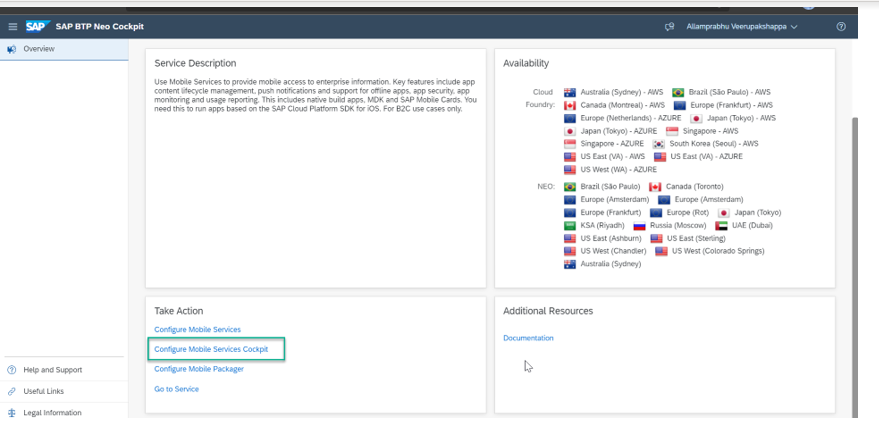Click the US West (Chandler) text

(613, 252)
